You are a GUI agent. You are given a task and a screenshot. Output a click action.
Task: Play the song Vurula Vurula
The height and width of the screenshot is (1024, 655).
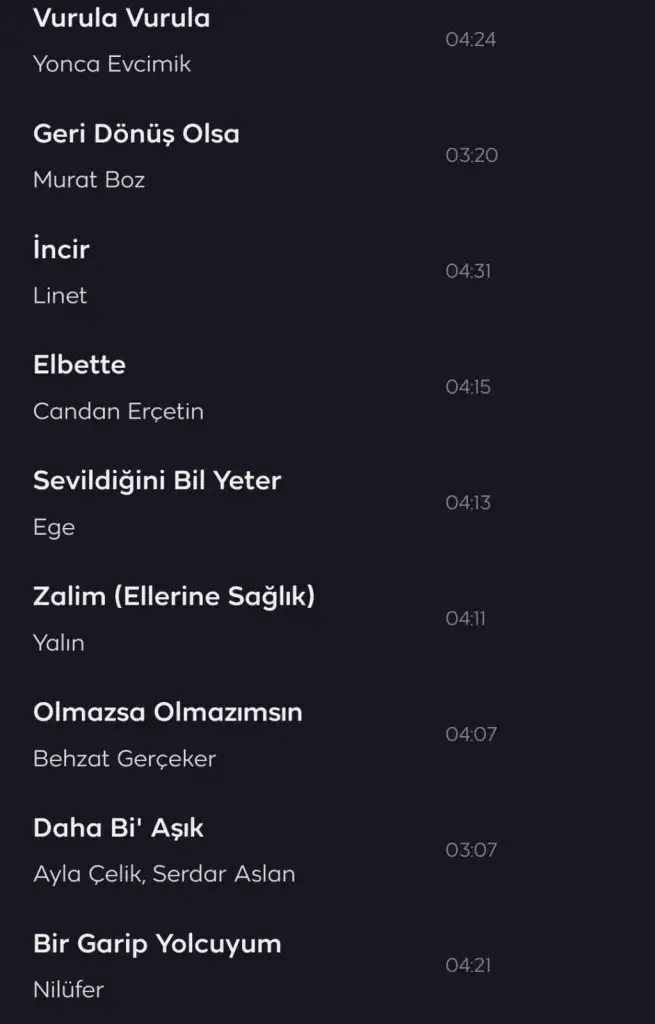click(x=121, y=18)
